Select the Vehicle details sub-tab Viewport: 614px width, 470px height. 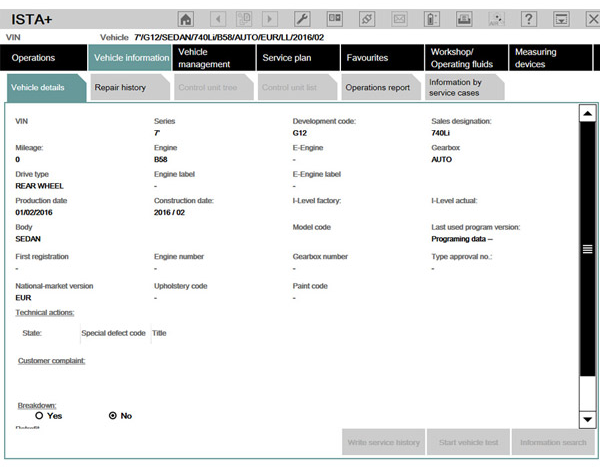click(x=46, y=88)
